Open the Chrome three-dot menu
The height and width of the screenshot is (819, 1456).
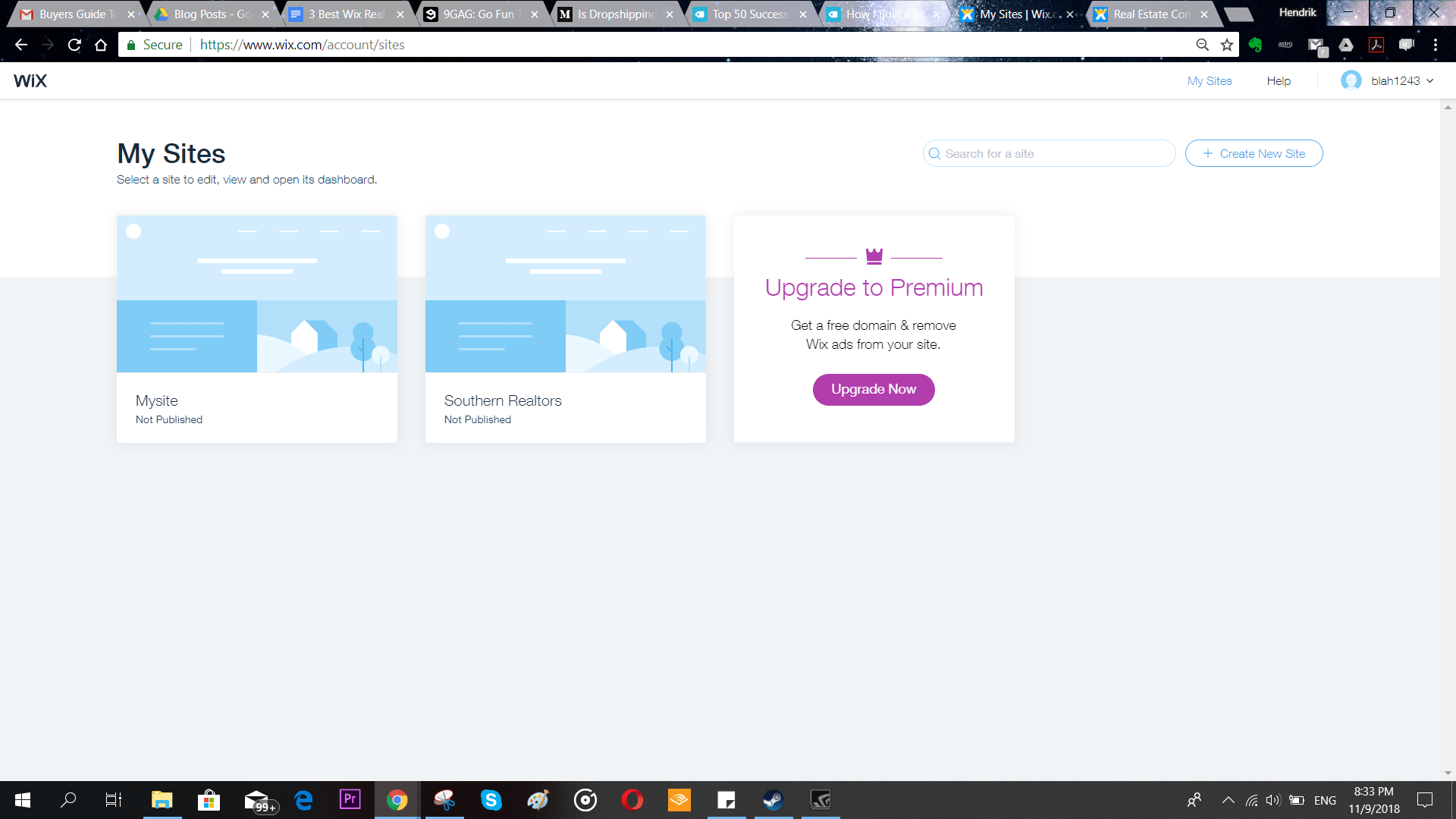(1436, 45)
